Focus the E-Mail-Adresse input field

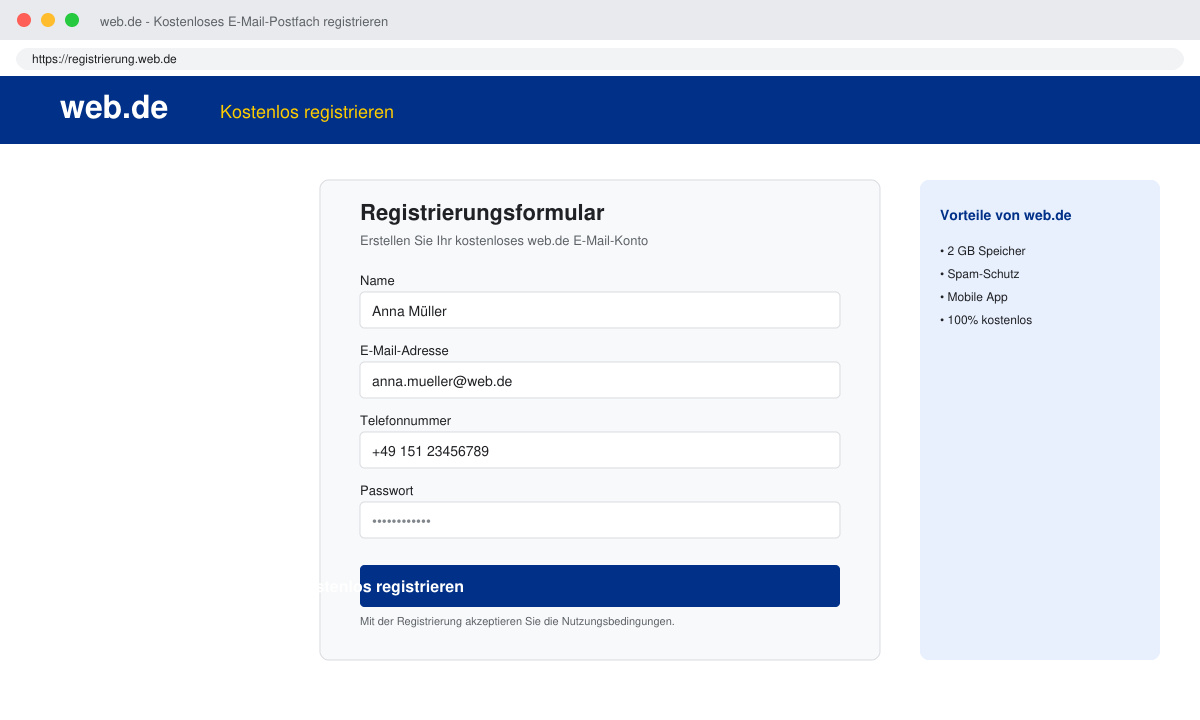(600, 380)
